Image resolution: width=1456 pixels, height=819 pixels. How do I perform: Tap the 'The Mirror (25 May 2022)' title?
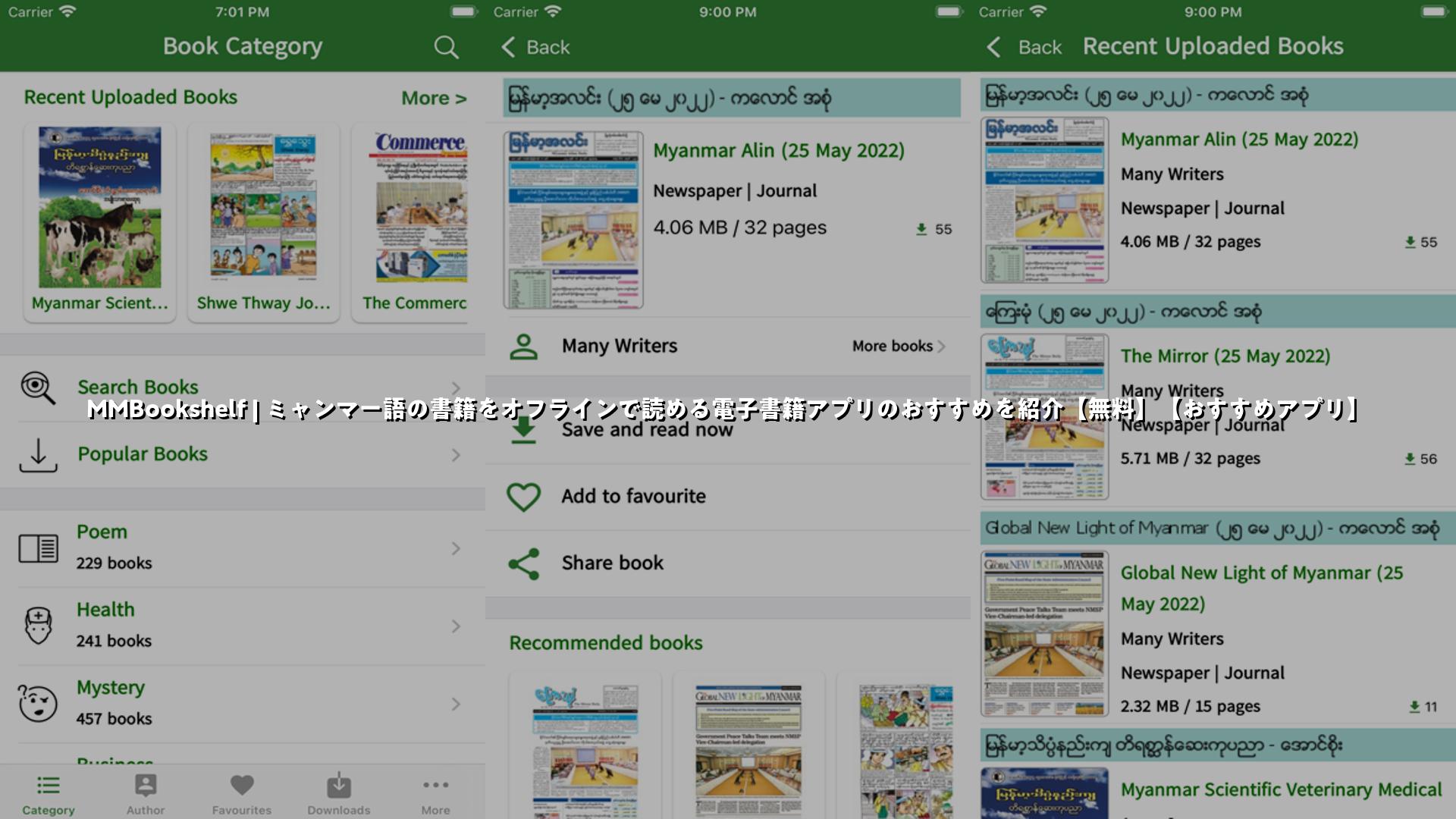(x=1225, y=356)
